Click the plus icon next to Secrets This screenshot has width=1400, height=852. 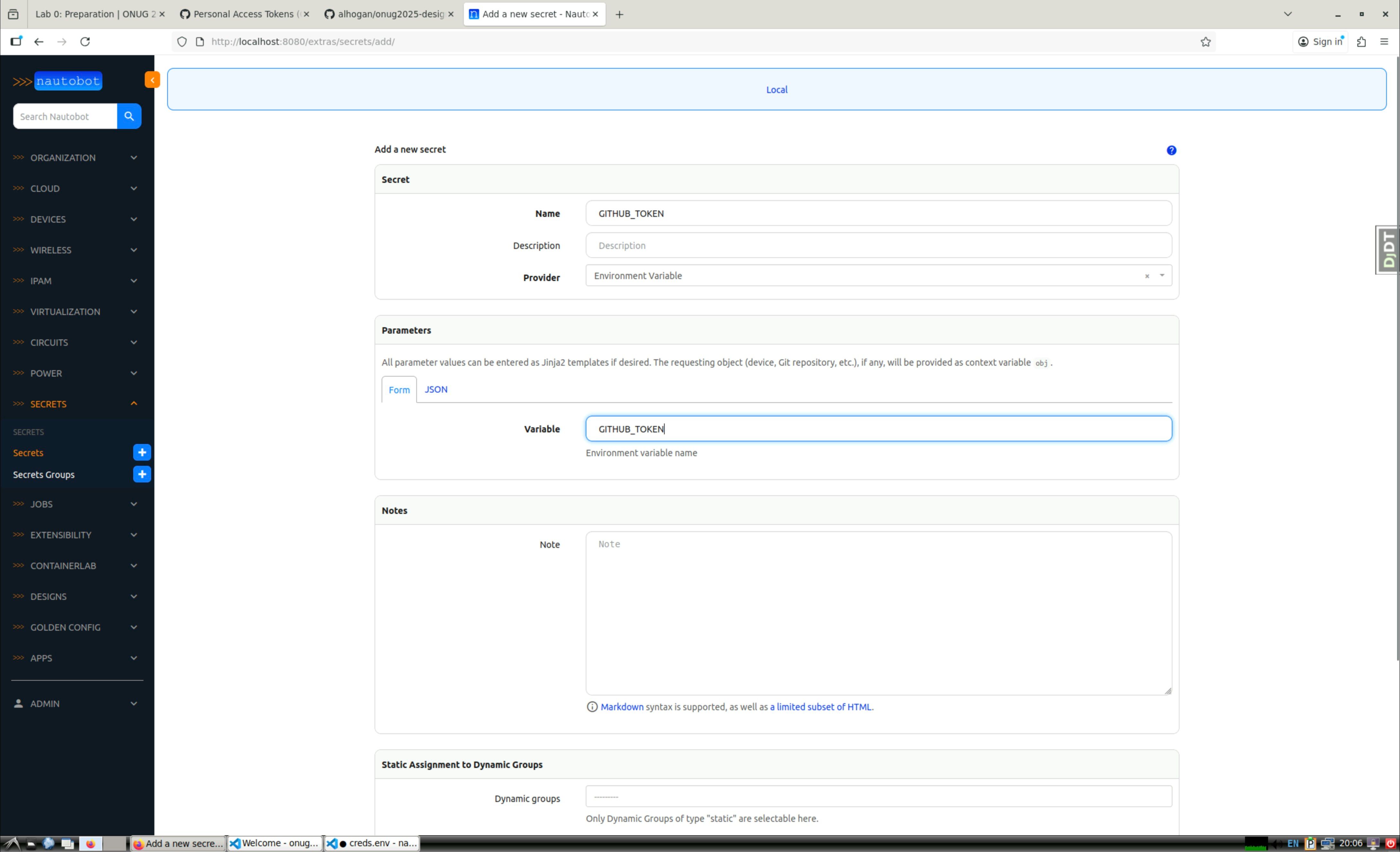pos(142,453)
